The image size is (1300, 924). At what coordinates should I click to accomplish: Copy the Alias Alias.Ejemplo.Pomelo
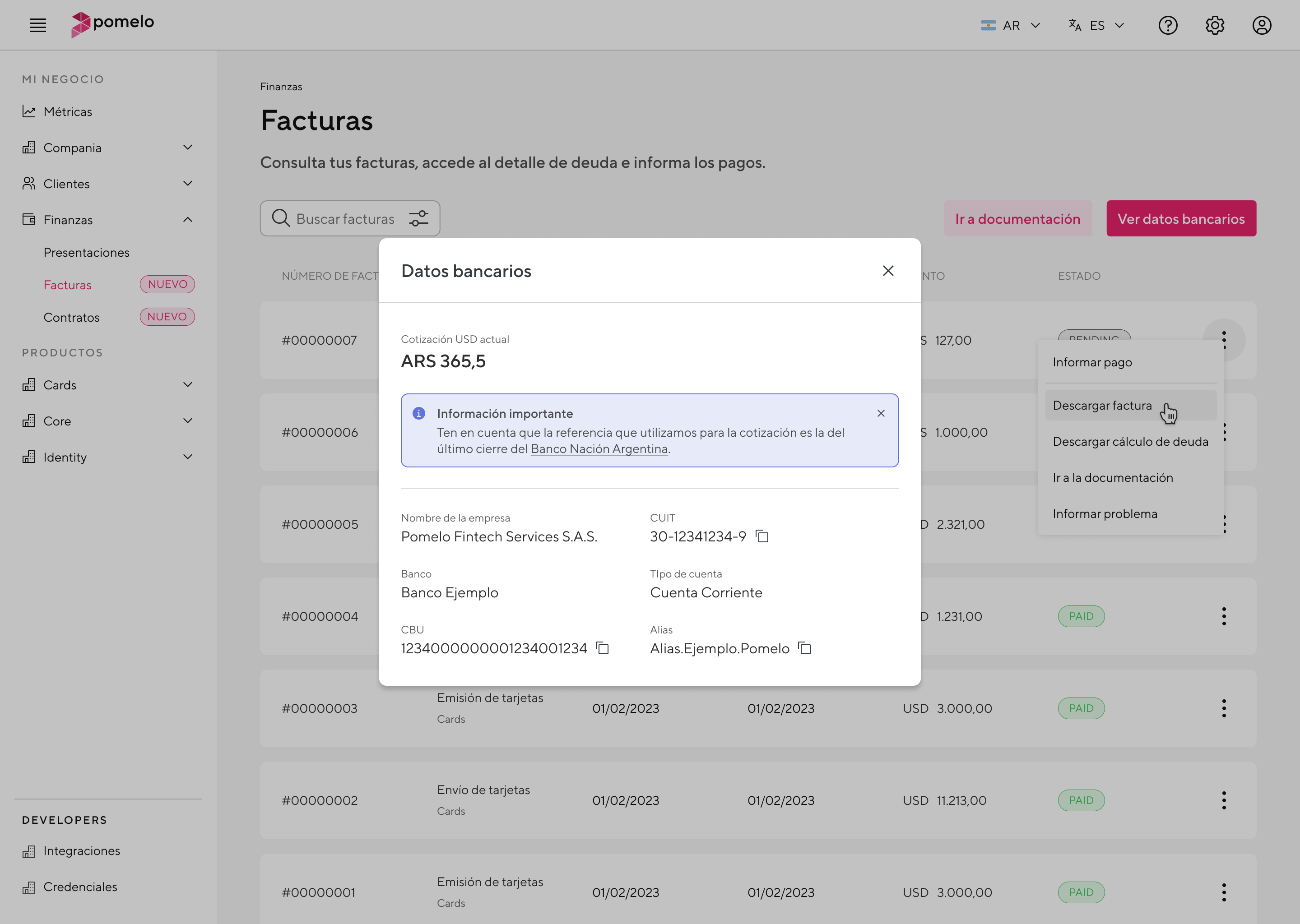pyautogui.click(x=803, y=648)
